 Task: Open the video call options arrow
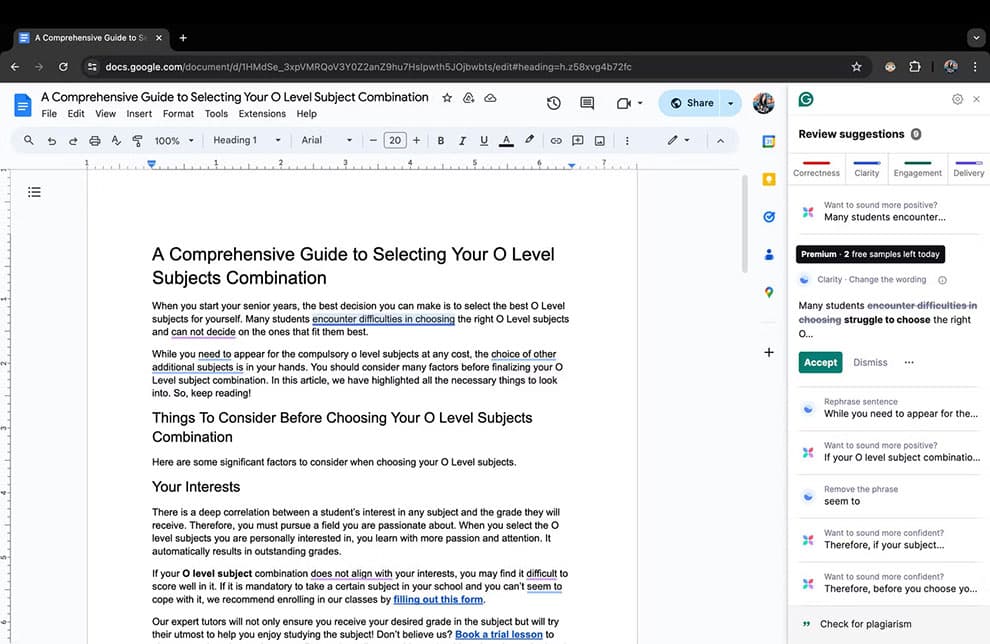[640, 103]
